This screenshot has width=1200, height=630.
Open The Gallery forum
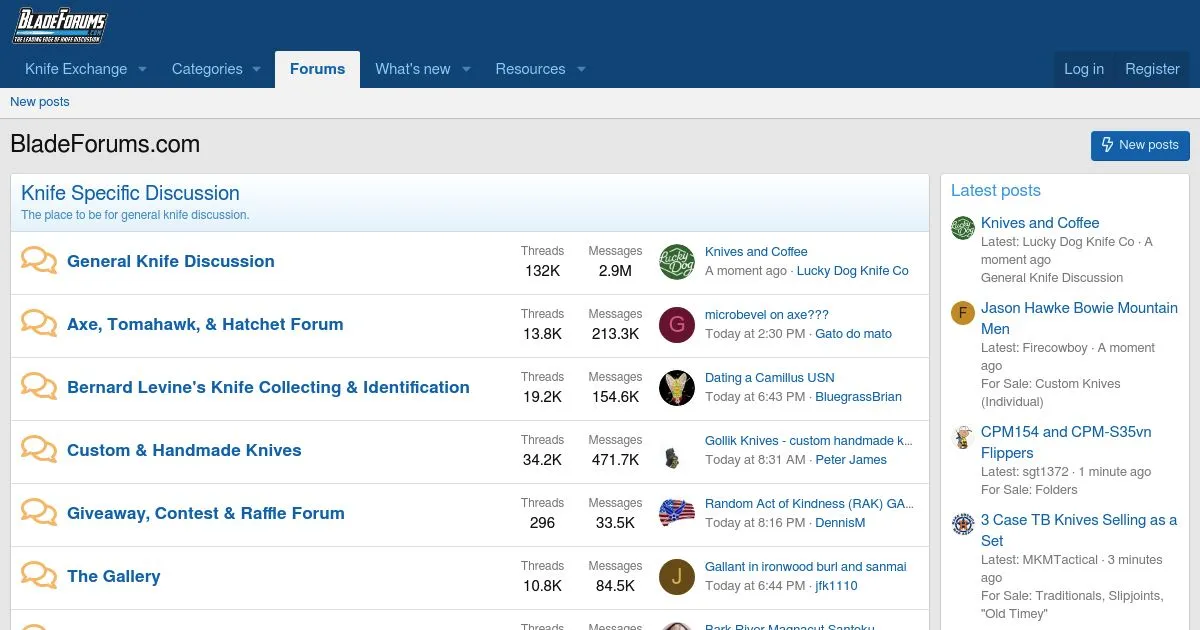(x=114, y=576)
